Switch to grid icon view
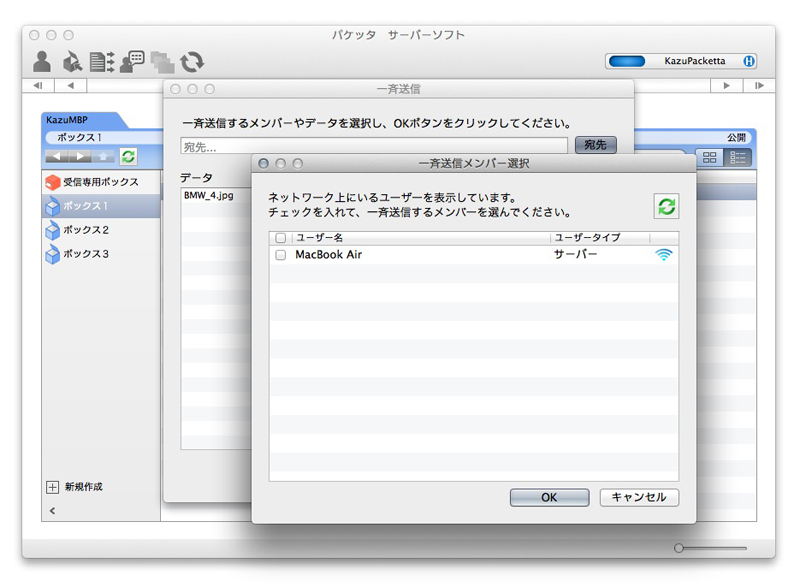800x587 pixels. pyautogui.click(x=709, y=157)
